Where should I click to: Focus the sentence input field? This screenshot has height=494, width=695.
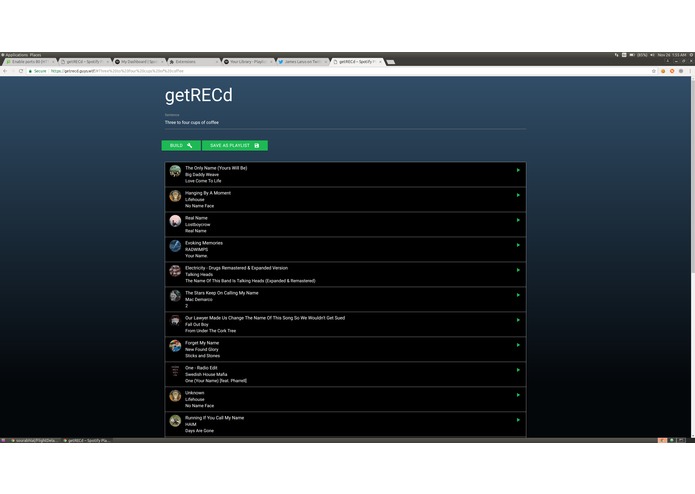tap(345, 123)
